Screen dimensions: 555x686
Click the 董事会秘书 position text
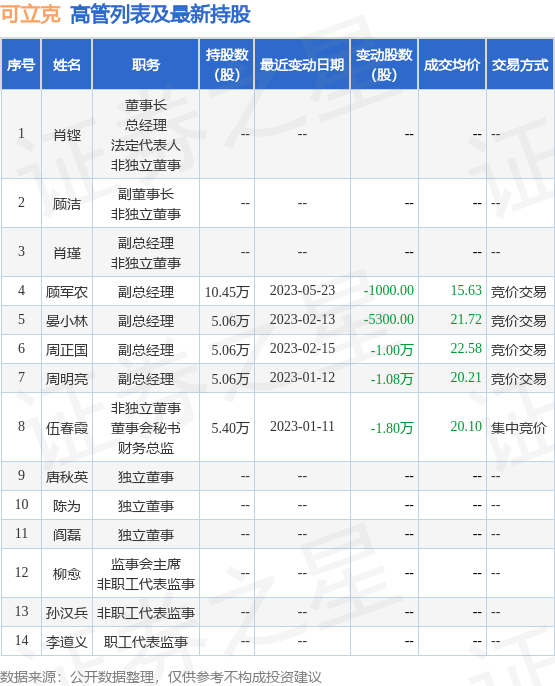click(146, 427)
